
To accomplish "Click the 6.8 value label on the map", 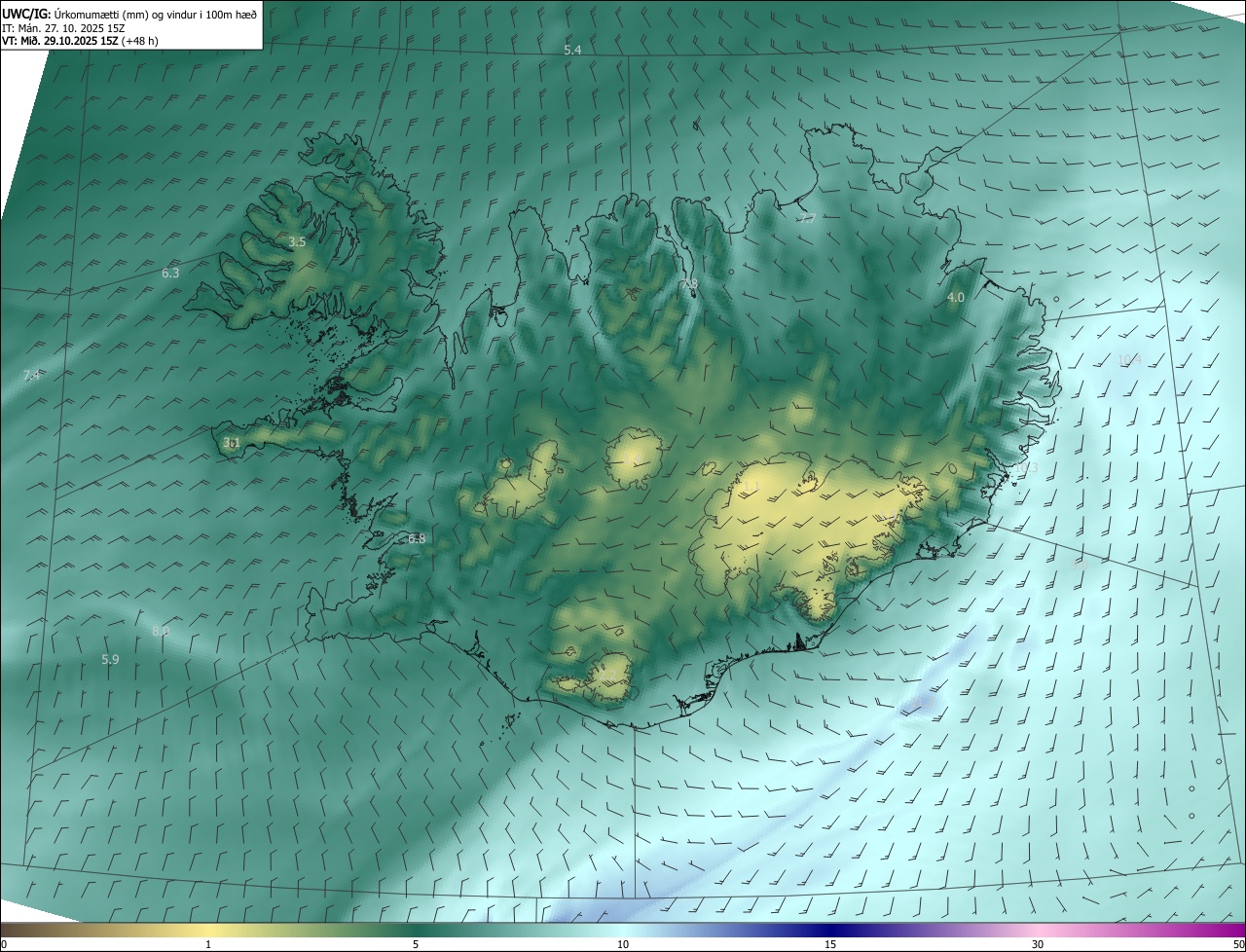I will (x=417, y=538).
